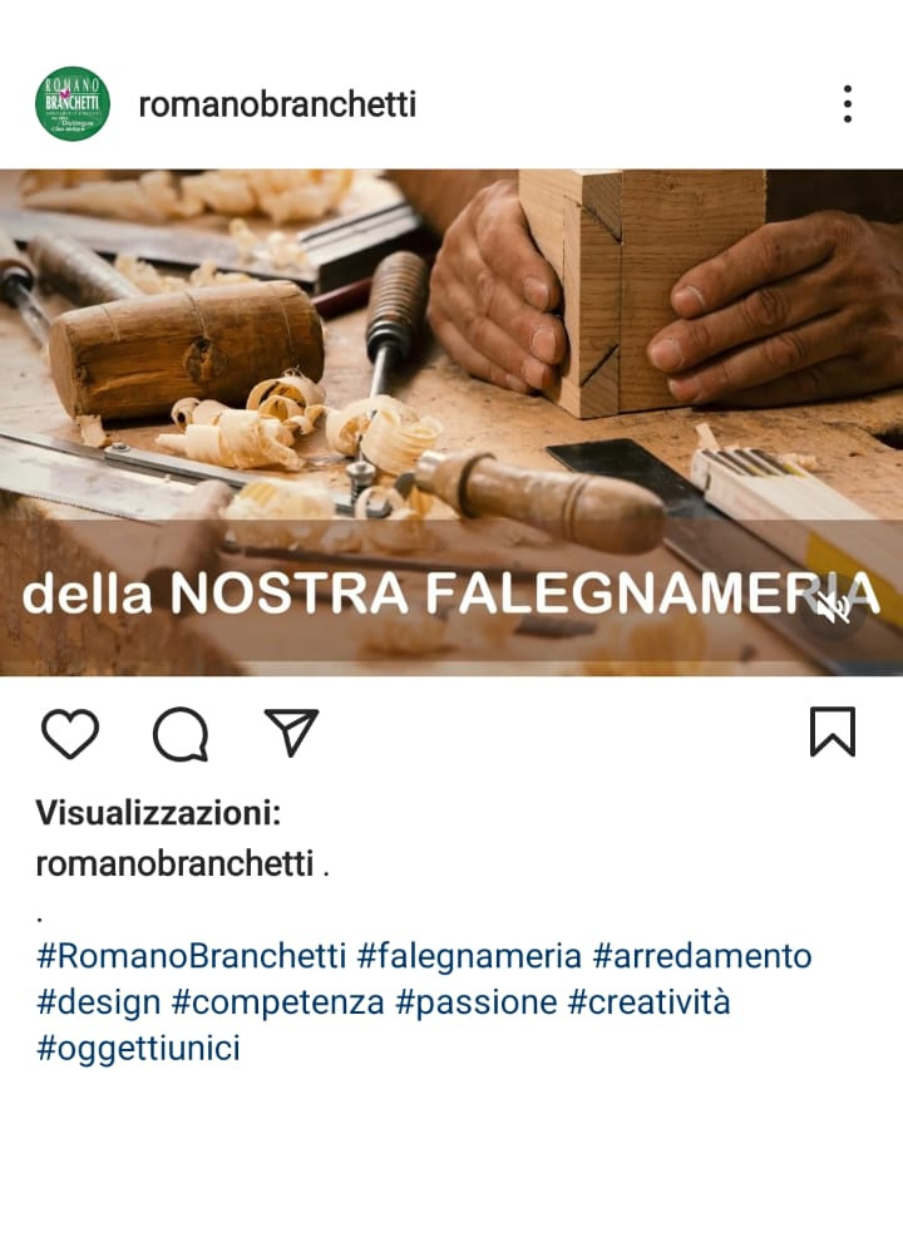The height and width of the screenshot is (1250, 903).
Task: Unmute the video using the speaker icon
Action: click(832, 606)
